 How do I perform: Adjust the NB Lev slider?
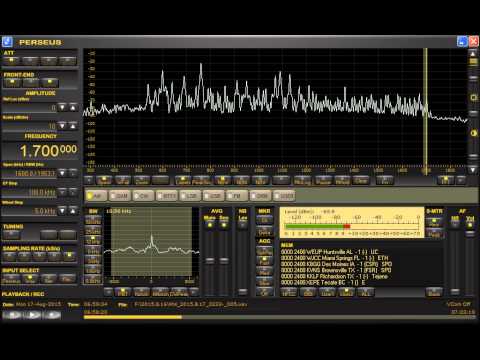click(x=243, y=292)
